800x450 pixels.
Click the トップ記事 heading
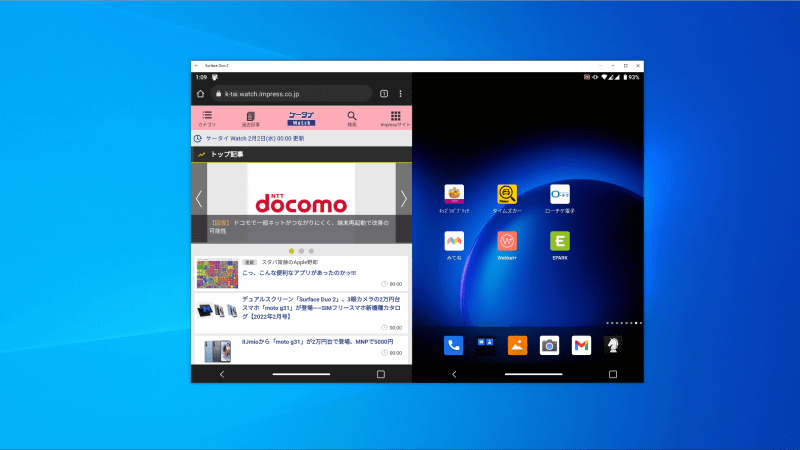[x=227, y=154]
